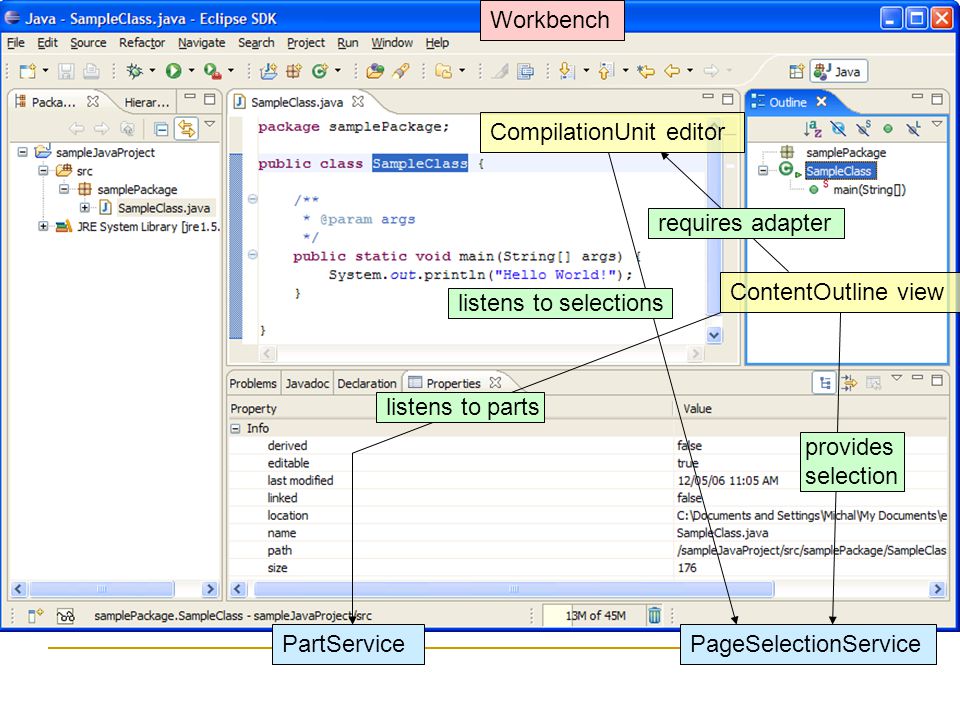Toggle Hide Static Members in Outline
Screen dimensions: 960x720
pos(863,128)
